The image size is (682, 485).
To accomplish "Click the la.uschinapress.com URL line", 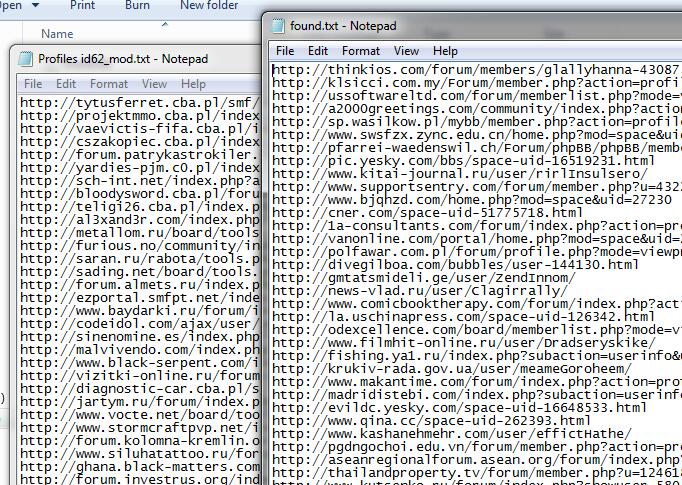I will click(x=464, y=317).
